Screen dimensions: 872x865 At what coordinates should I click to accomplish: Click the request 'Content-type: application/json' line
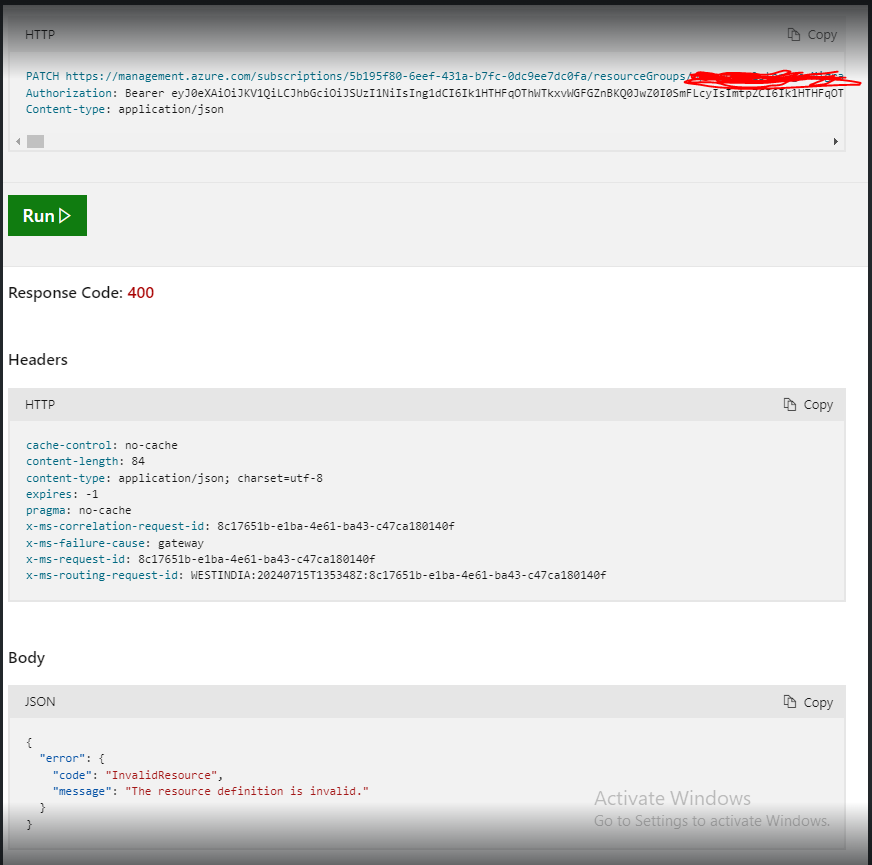(125, 109)
